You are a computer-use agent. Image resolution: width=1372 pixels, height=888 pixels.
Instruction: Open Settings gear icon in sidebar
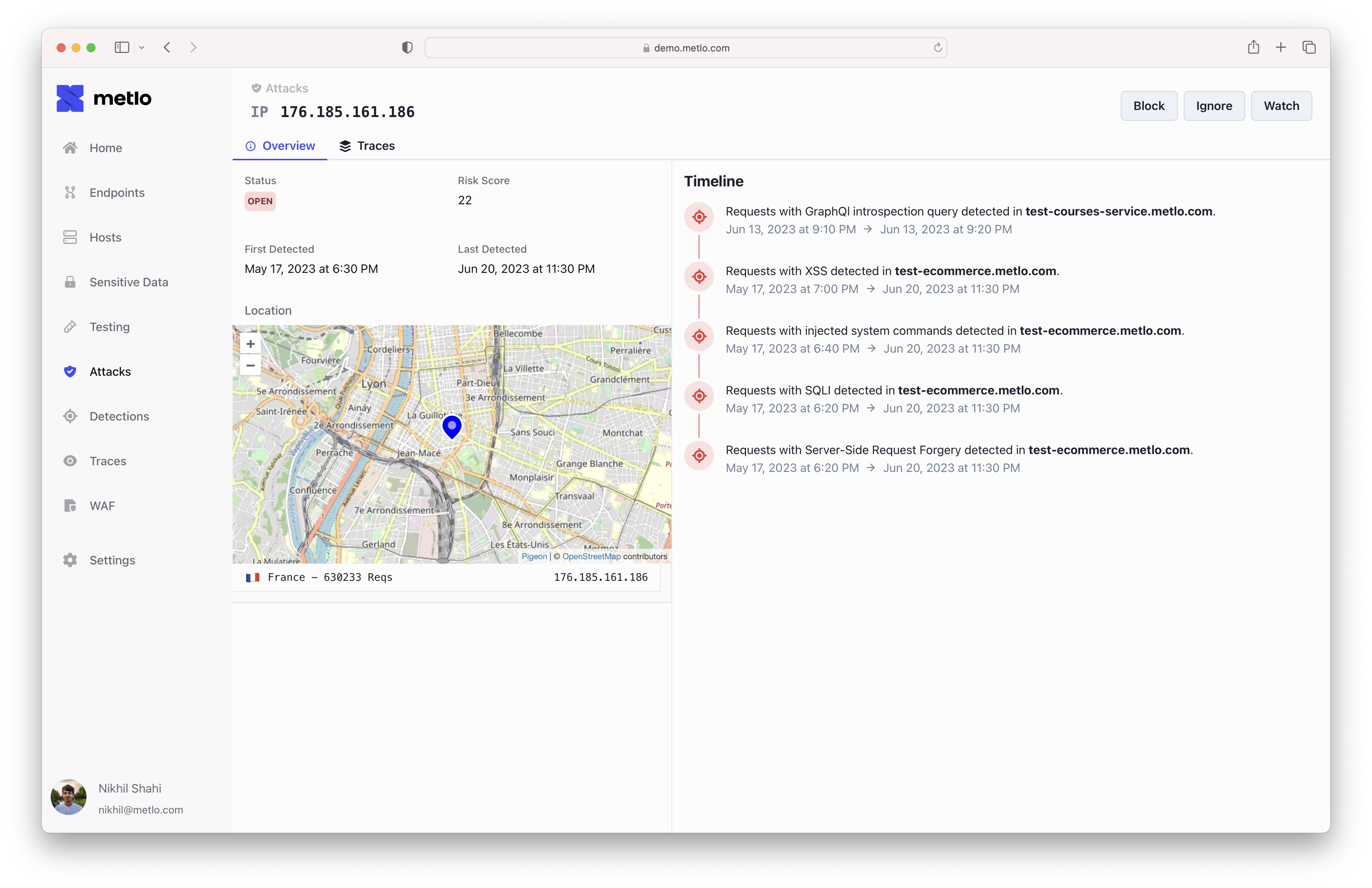pos(70,560)
